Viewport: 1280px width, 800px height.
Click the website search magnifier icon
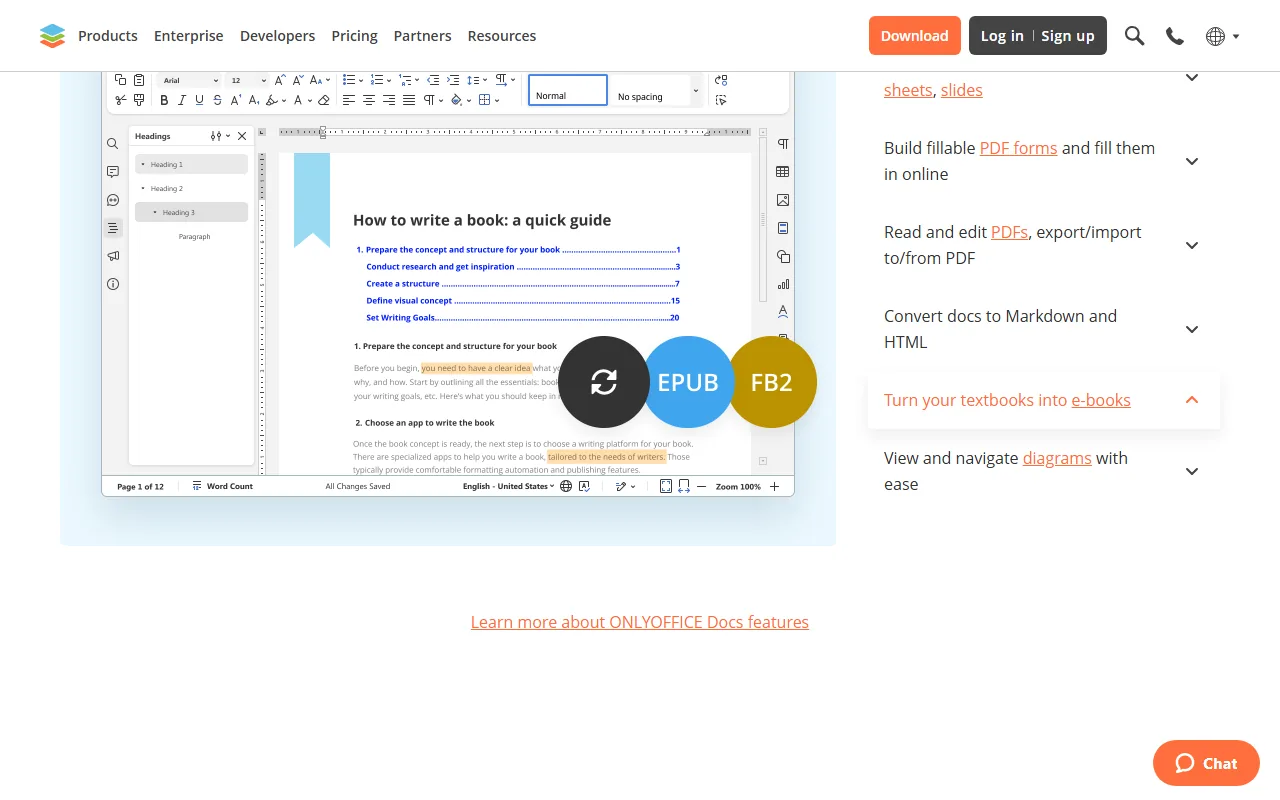point(1134,36)
